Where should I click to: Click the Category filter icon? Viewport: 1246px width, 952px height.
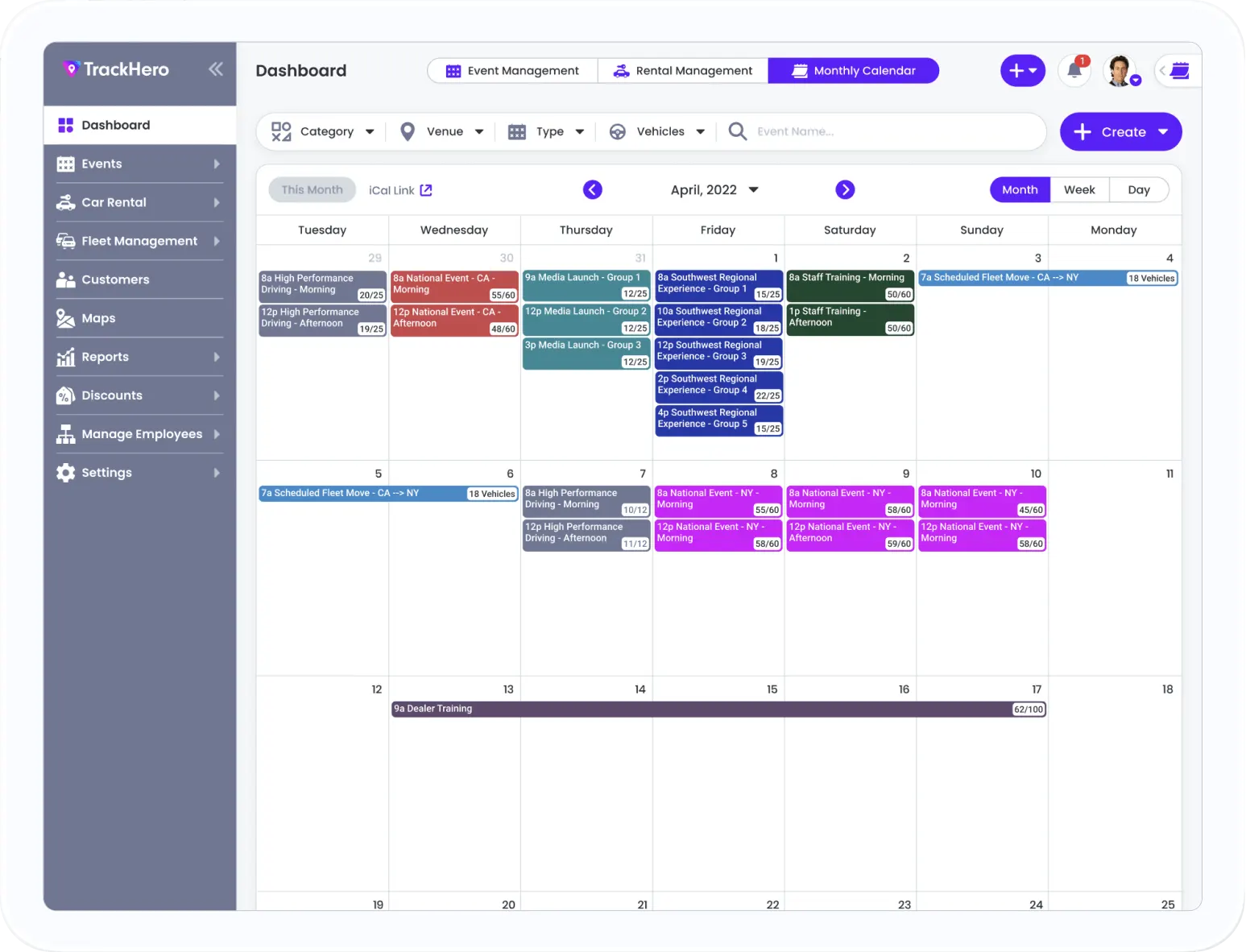pos(281,131)
